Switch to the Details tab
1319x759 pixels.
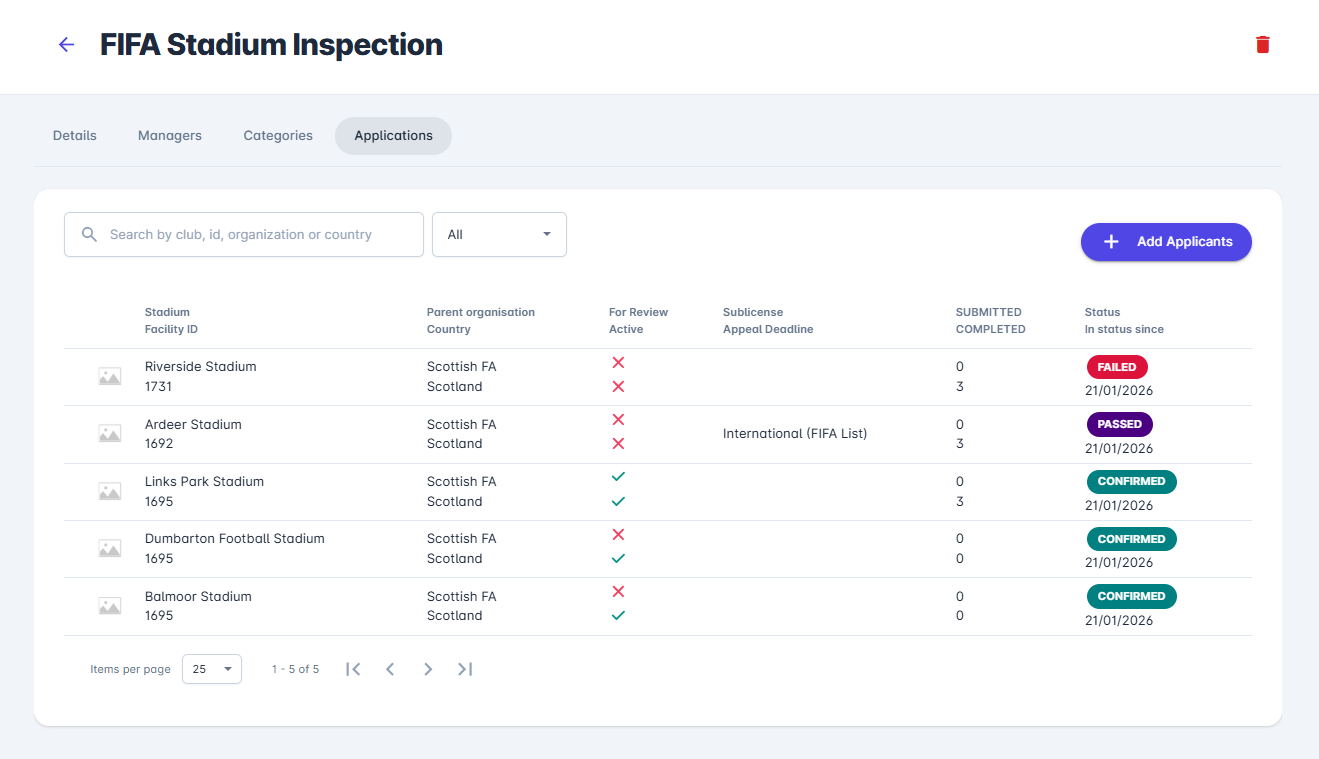75,136
